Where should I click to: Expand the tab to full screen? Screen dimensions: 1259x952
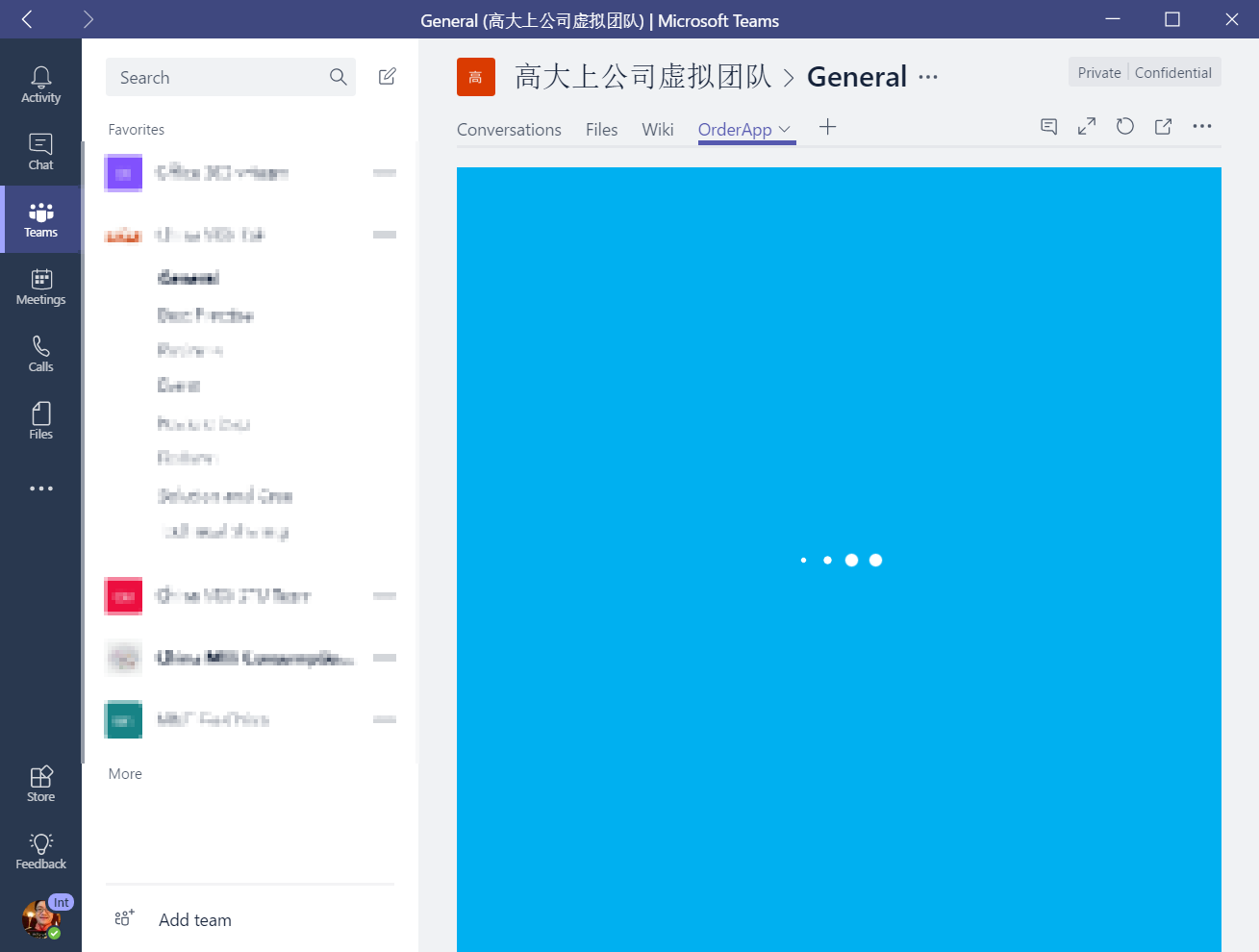point(1087,127)
